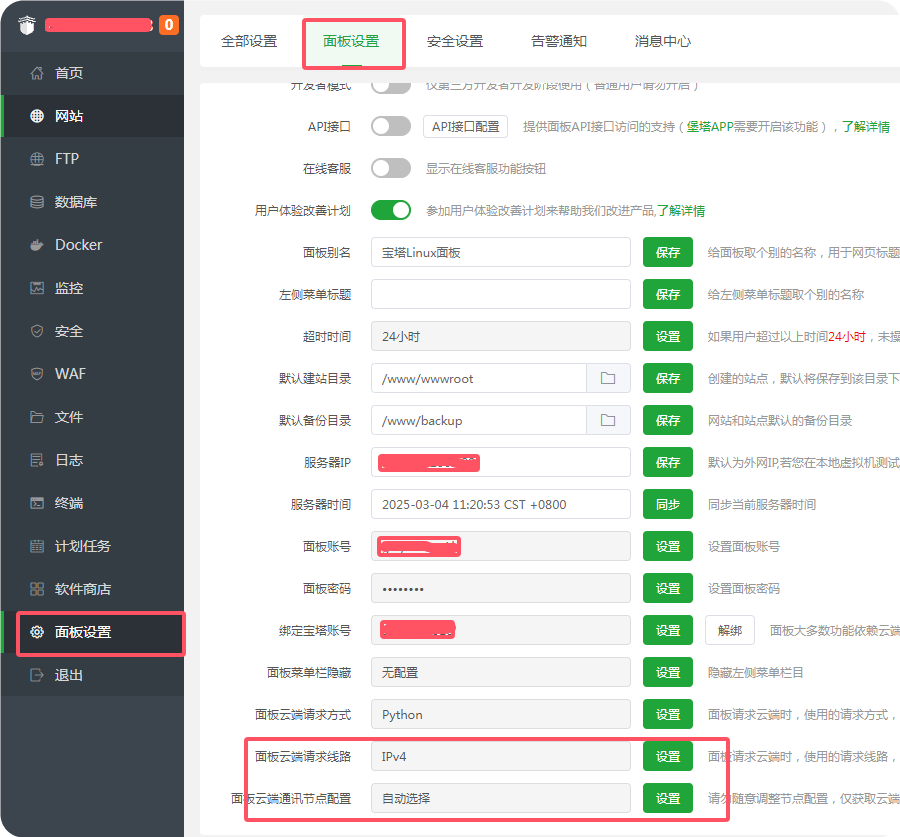The height and width of the screenshot is (837, 900).
Task: Click the 默认备份目录 path field
Action: tap(479, 420)
